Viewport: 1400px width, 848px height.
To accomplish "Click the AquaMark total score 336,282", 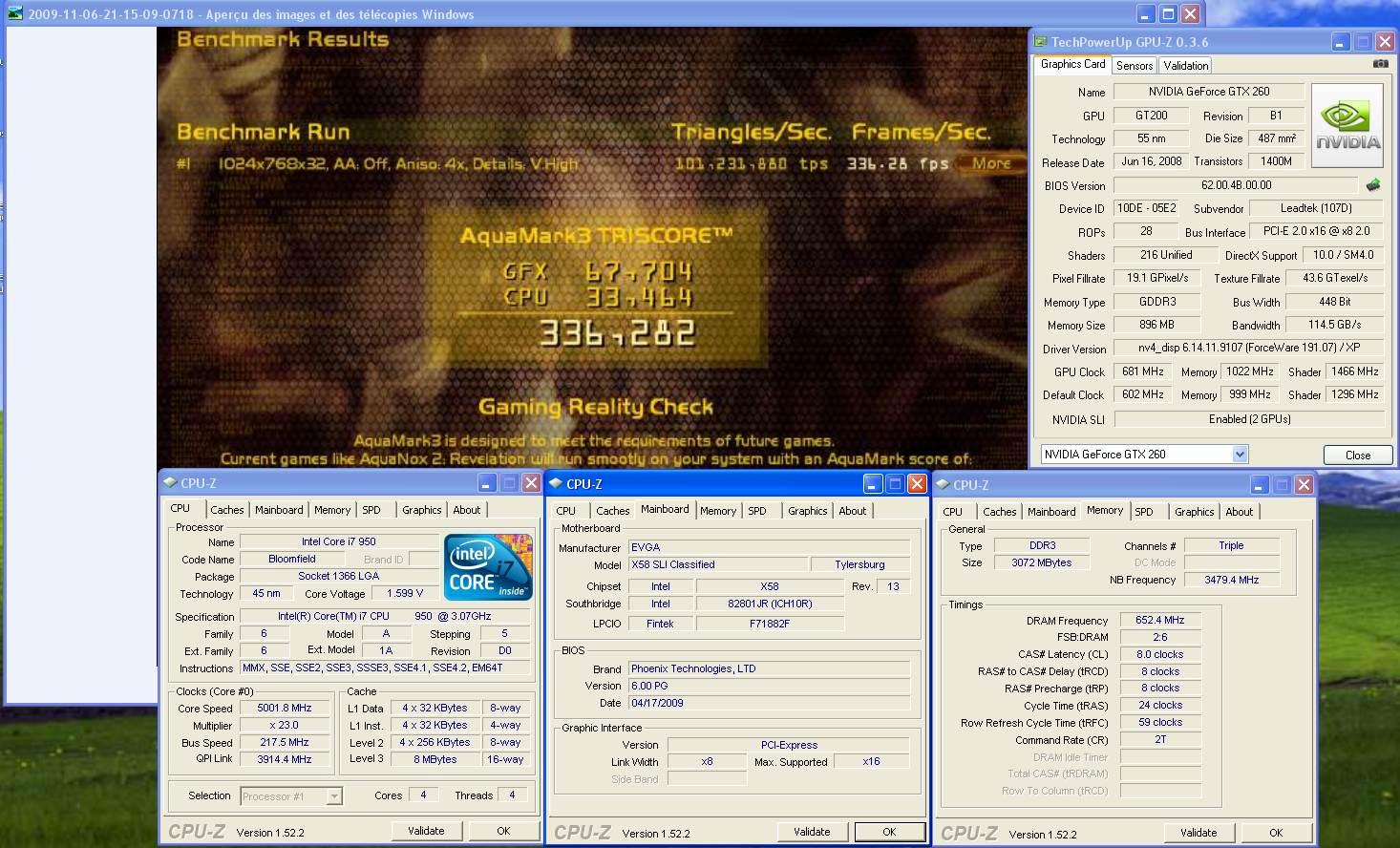I will pyautogui.click(x=617, y=332).
